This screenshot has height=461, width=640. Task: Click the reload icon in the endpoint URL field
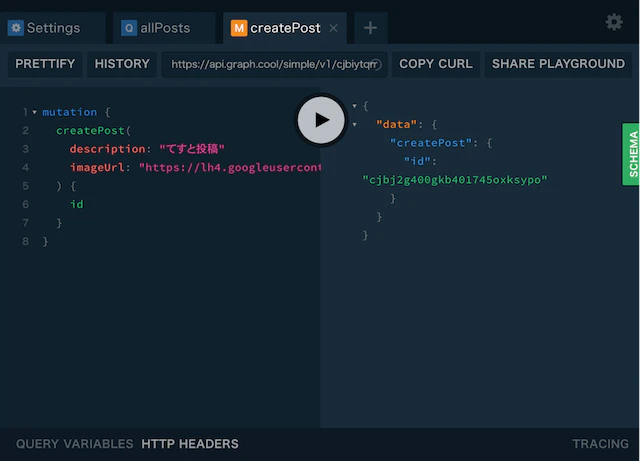377,64
